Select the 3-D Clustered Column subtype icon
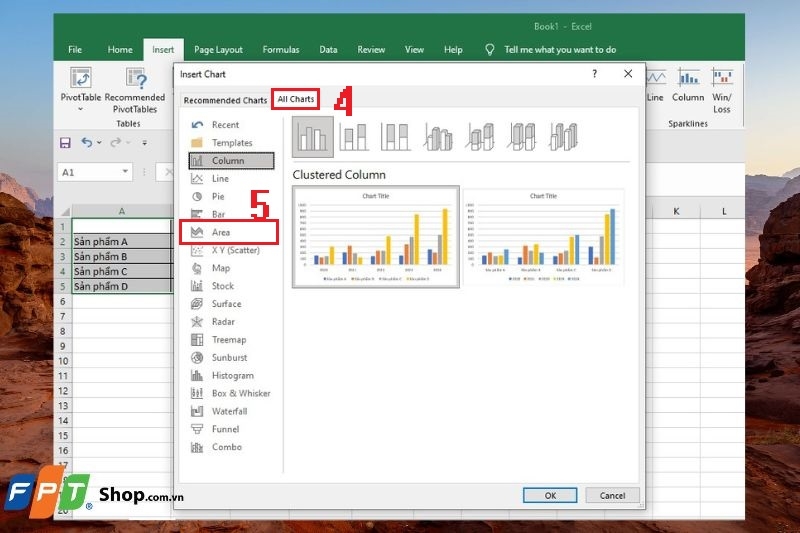The image size is (800, 533). (x=438, y=137)
